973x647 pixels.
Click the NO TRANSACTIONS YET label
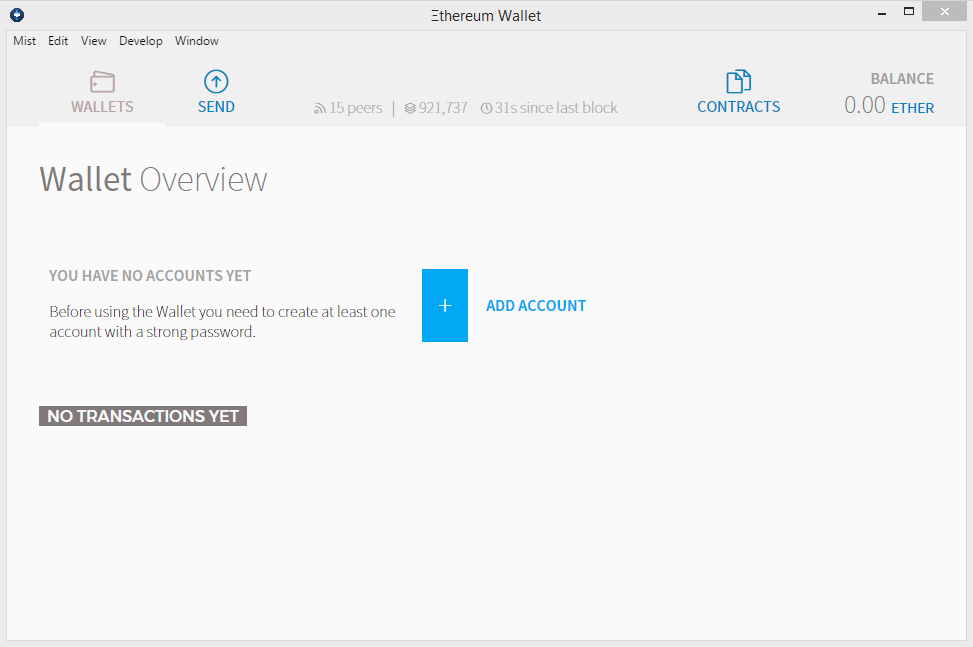click(x=143, y=416)
